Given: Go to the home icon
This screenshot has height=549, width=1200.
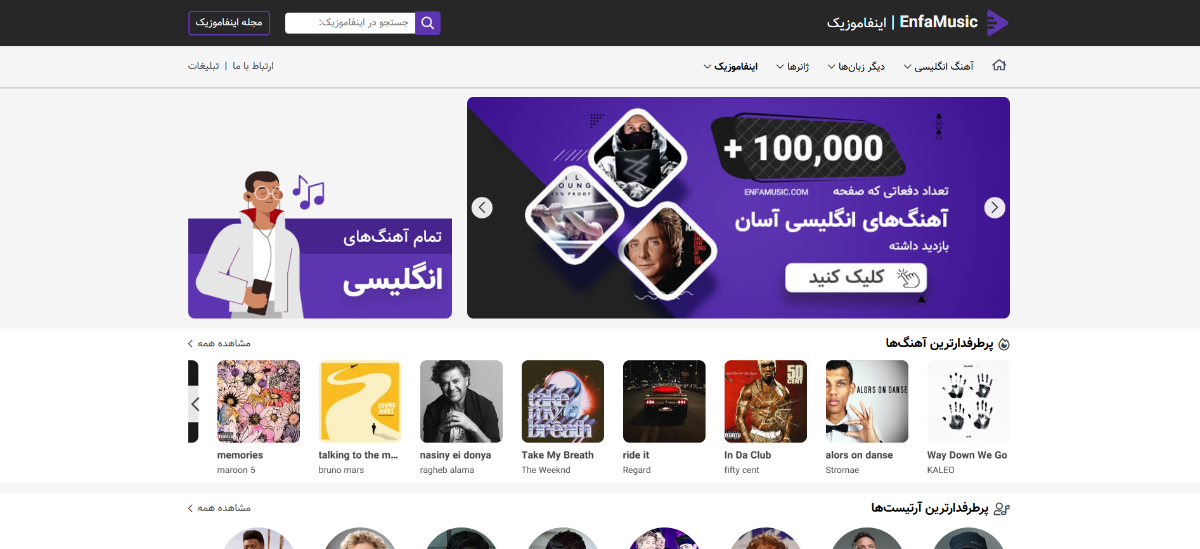Looking at the screenshot, I should point(998,66).
